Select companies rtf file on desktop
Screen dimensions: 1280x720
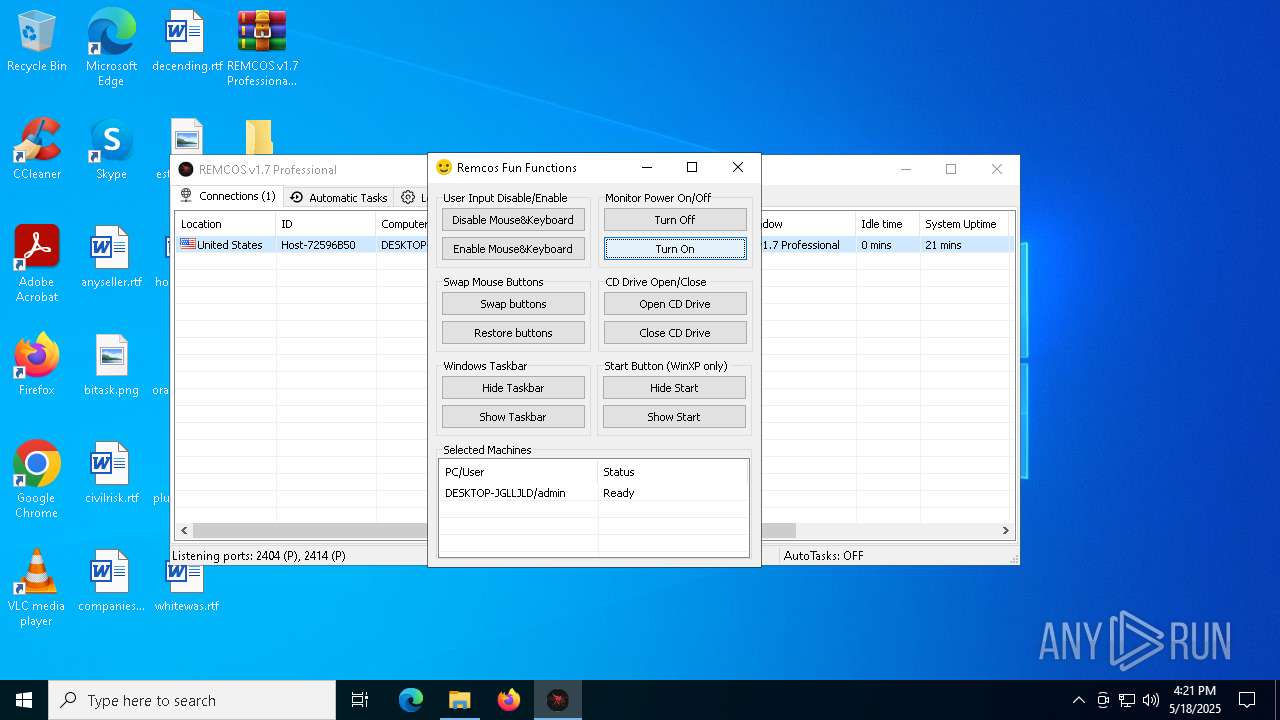(111, 581)
